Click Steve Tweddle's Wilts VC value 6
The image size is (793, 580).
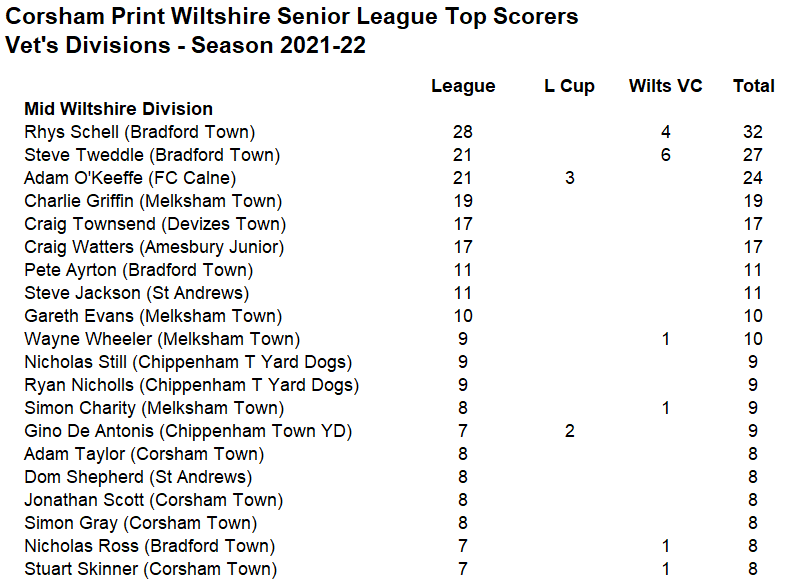666,155
